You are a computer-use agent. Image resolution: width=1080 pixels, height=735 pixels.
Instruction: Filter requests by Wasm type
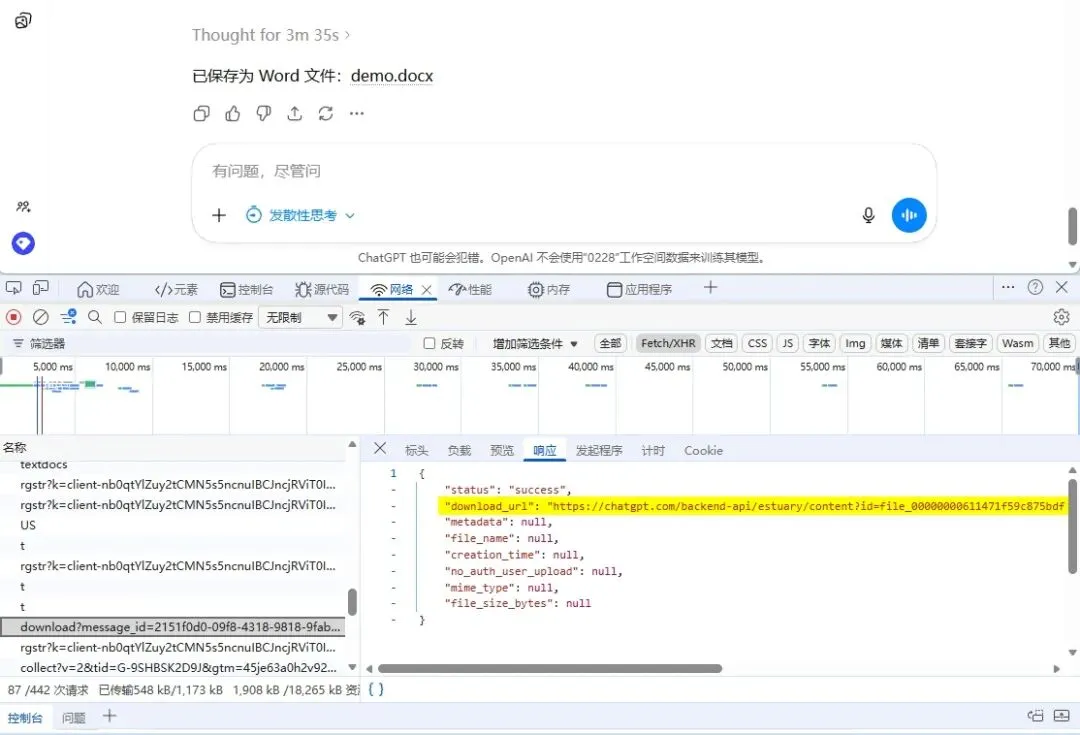coord(1017,343)
